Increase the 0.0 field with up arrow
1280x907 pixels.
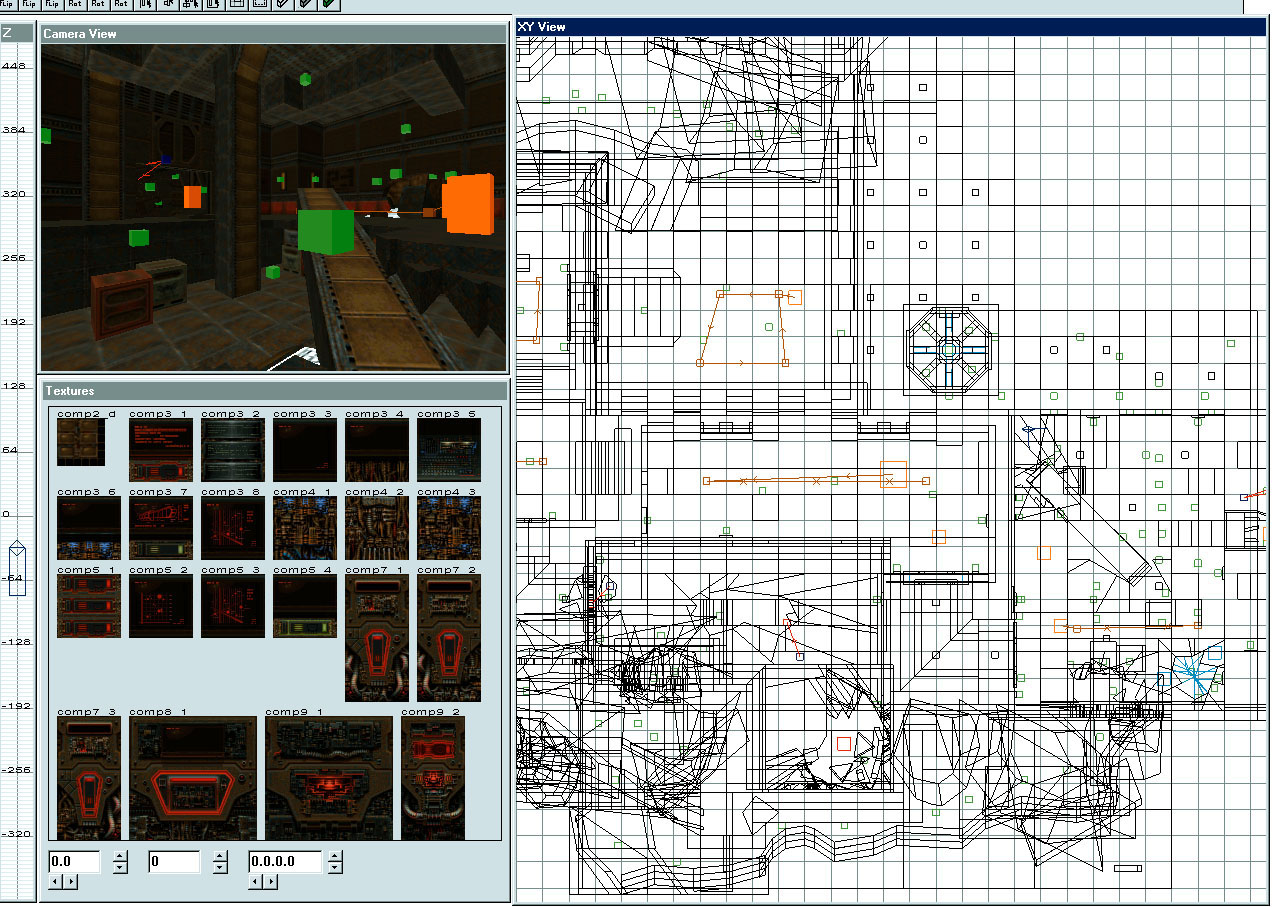click(120, 856)
